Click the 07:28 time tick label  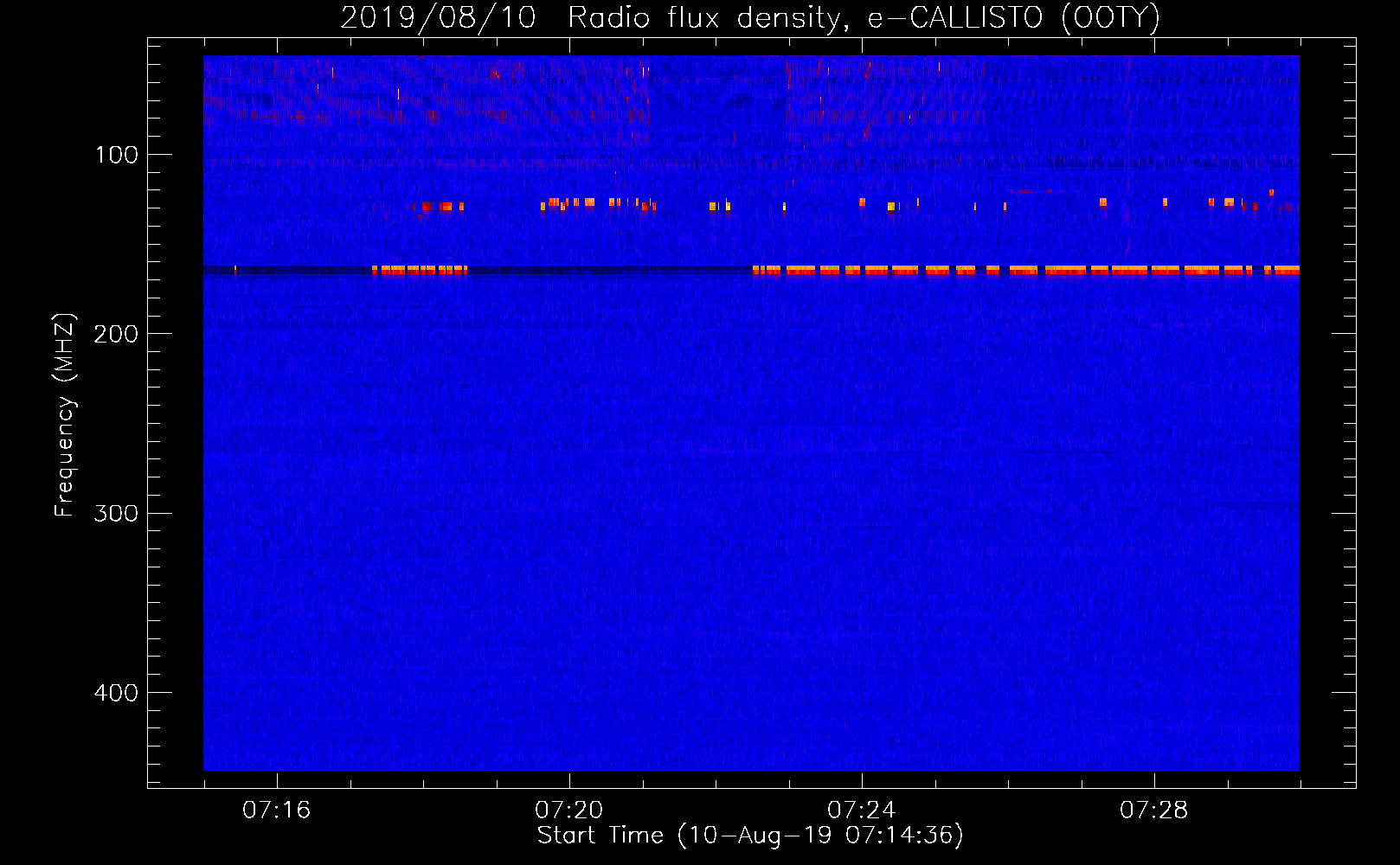coord(1153,810)
